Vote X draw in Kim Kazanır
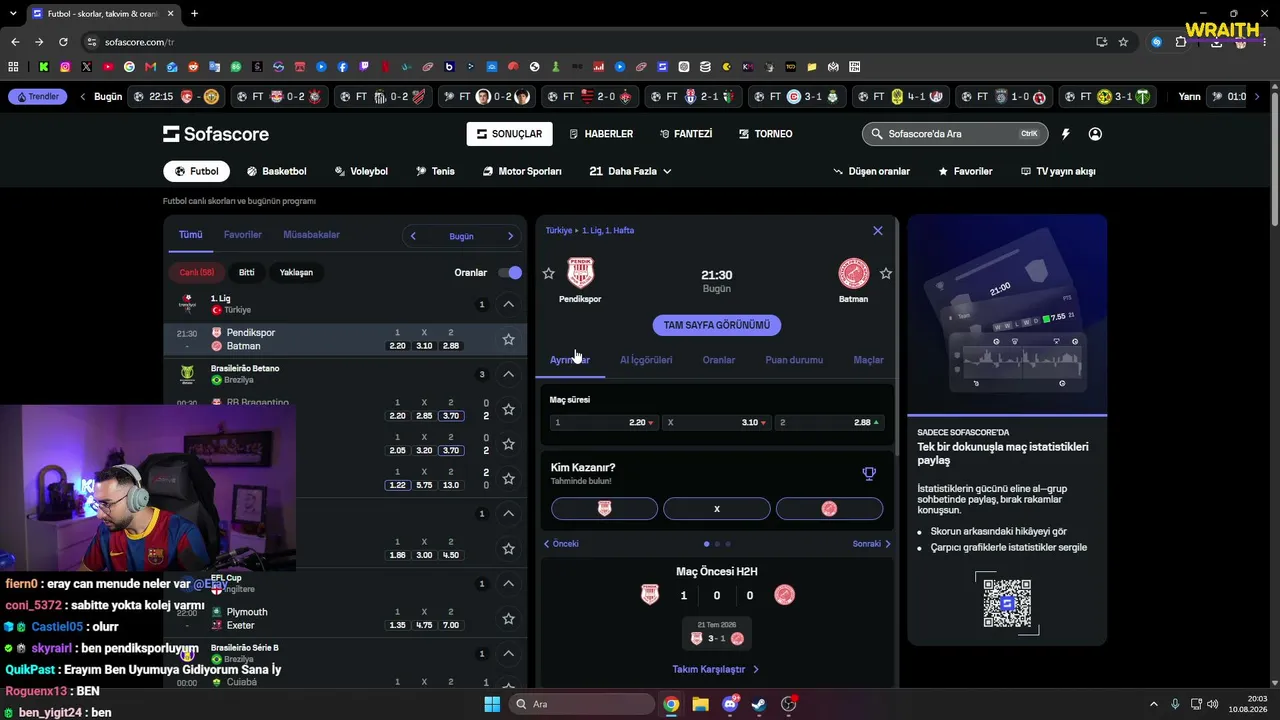The width and height of the screenshot is (1280, 720). [717, 509]
